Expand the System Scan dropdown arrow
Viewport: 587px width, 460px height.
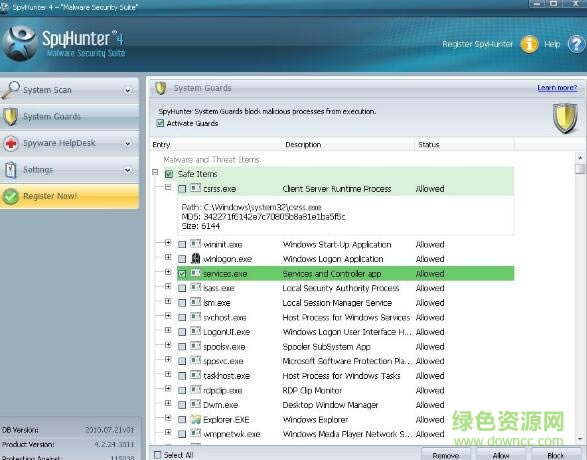pyautogui.click(x=128, y=90)
